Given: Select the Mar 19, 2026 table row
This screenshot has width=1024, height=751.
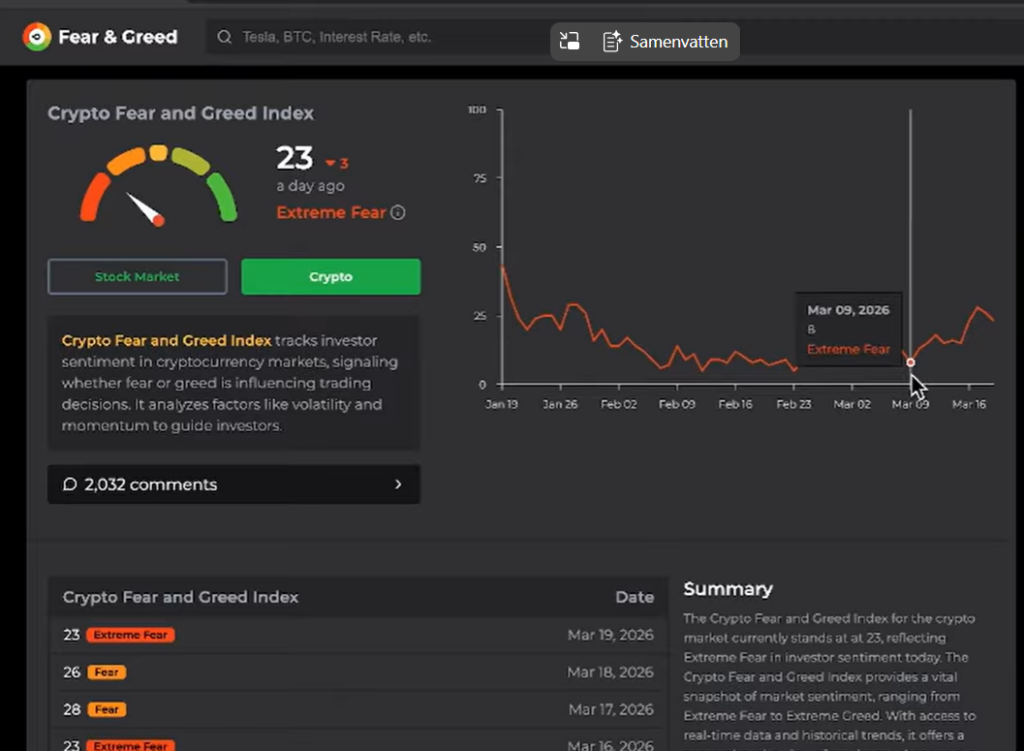Looking at the screenshot, I should pyautogui.click(x=358, y=635).
